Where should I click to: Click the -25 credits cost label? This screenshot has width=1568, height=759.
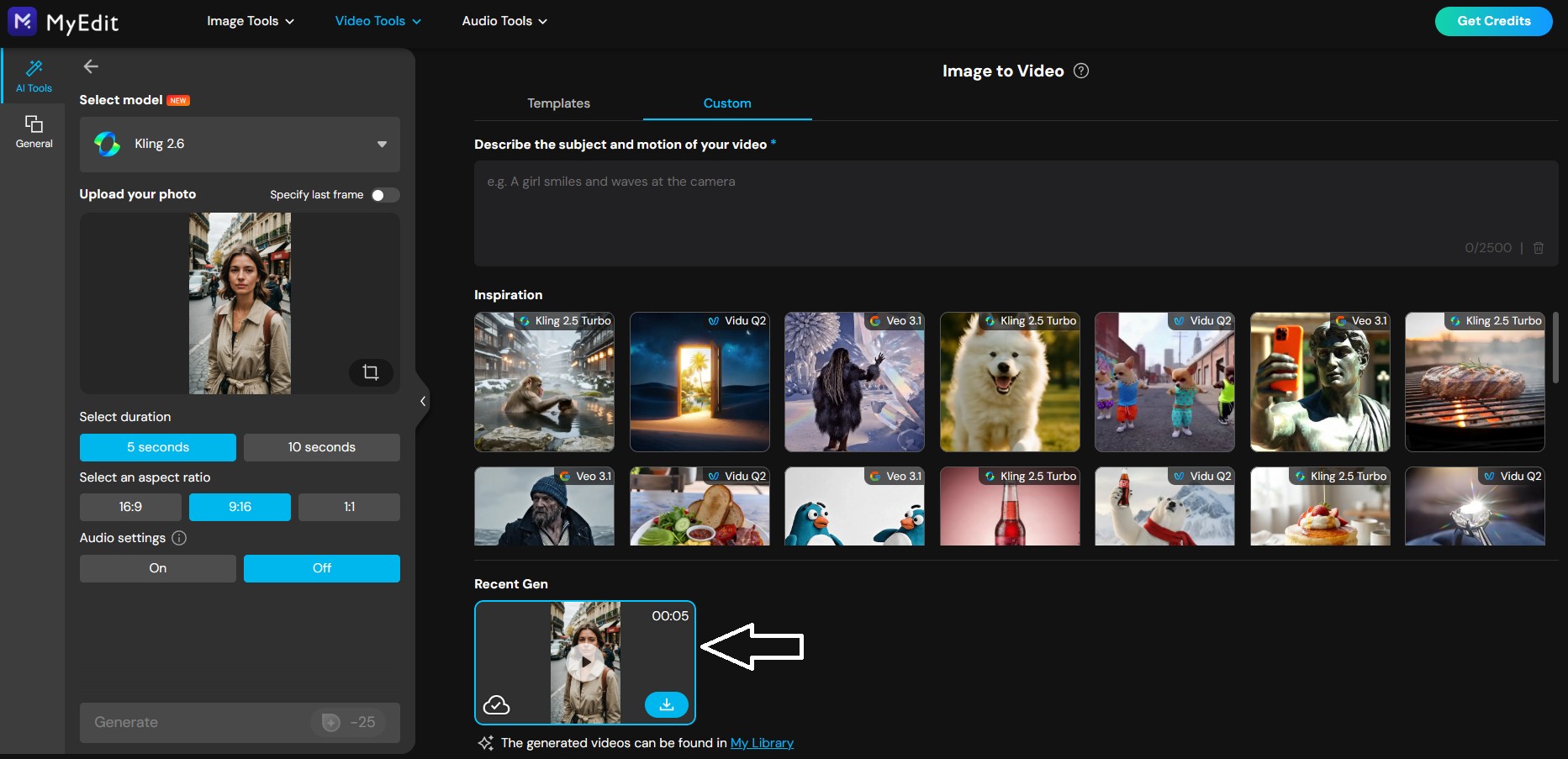pos(362,722)
